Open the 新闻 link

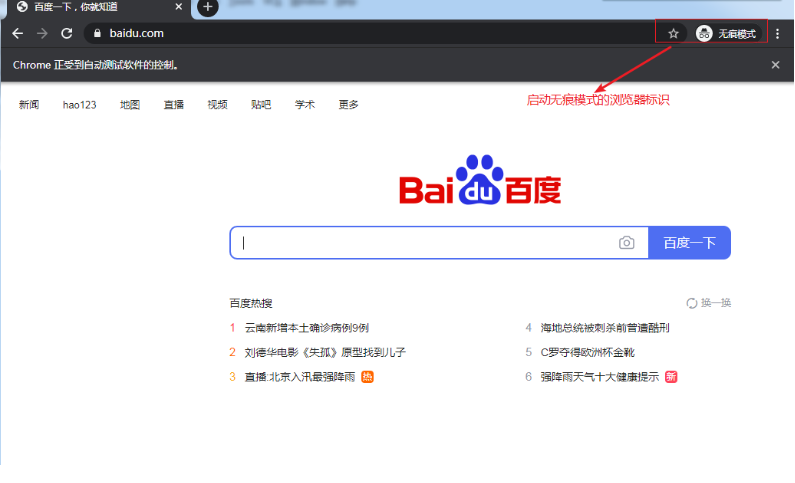pos(29,104)
